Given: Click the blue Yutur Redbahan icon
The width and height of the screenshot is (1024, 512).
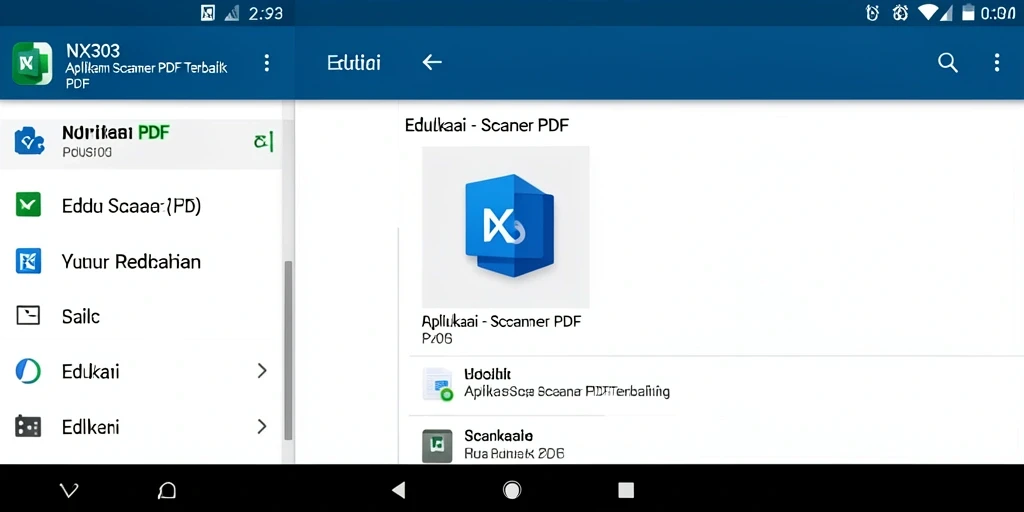Looking at the screenshot, I should 28,261.
